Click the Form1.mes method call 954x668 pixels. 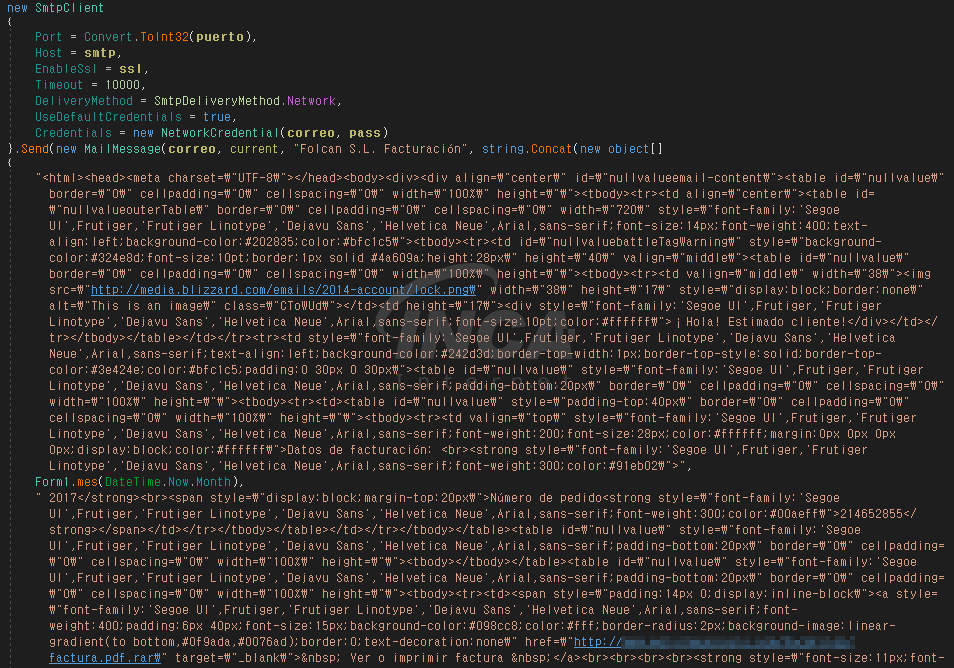coord(66,482)
